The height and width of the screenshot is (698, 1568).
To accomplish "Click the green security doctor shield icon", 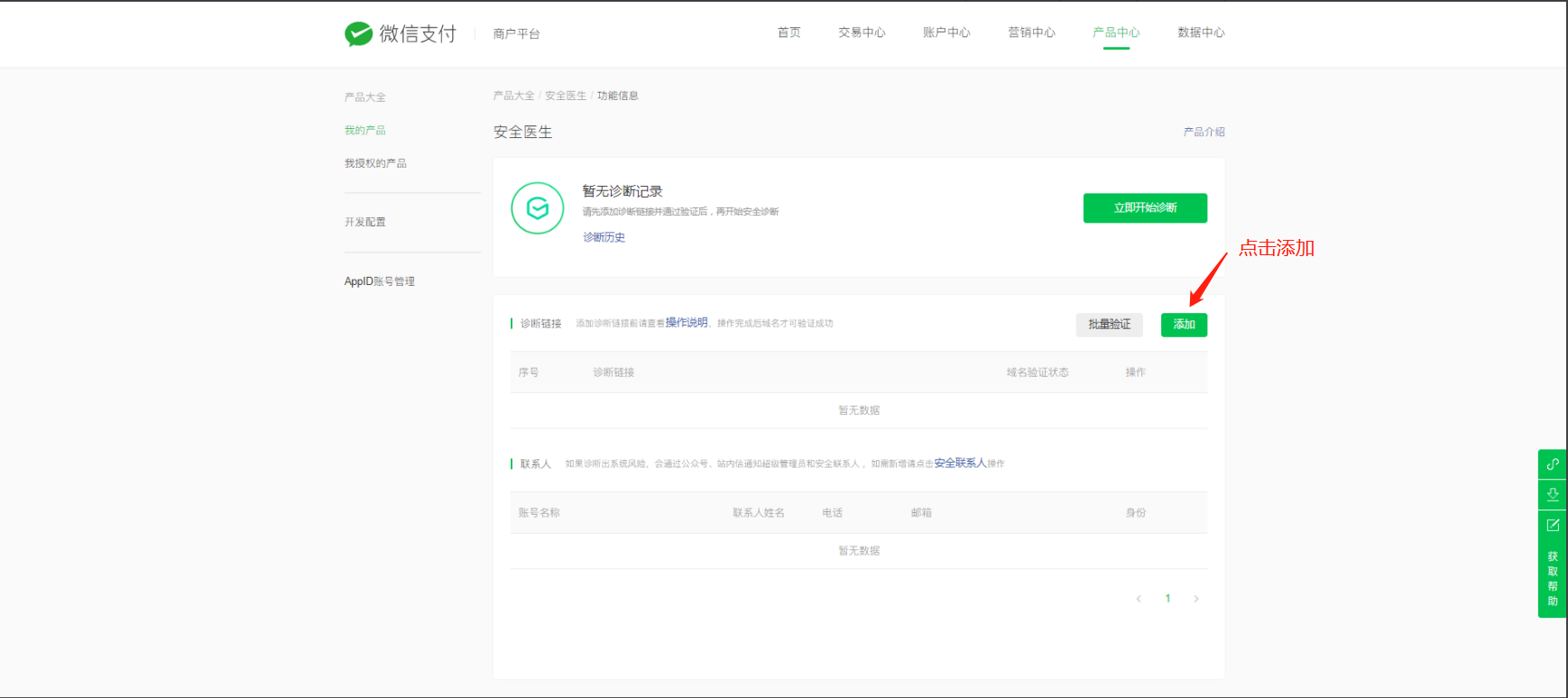I will coord(538,208).
